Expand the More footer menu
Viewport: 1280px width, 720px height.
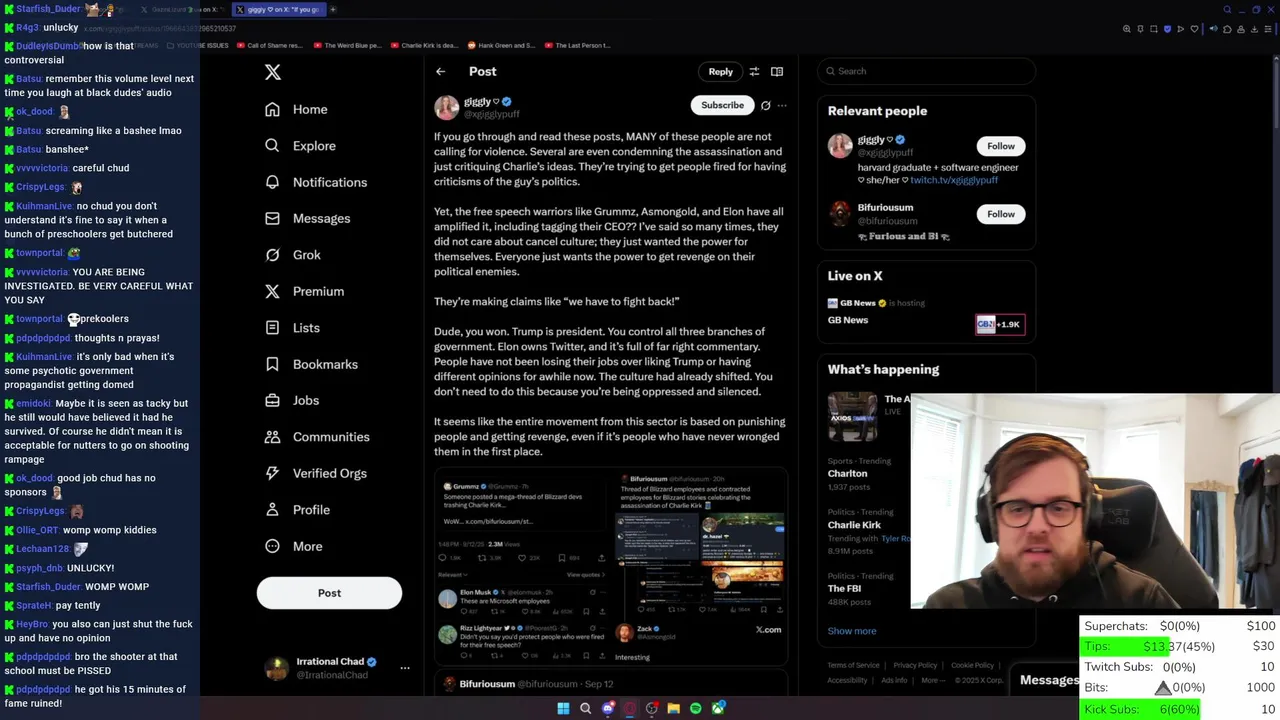pyautogui.click(x=932, y=680)
